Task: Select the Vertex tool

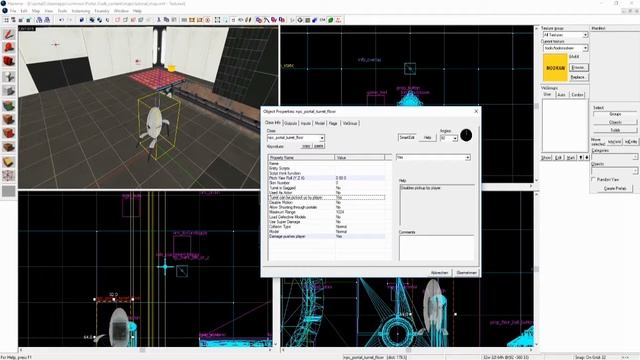Action: [x=9, y=176]
